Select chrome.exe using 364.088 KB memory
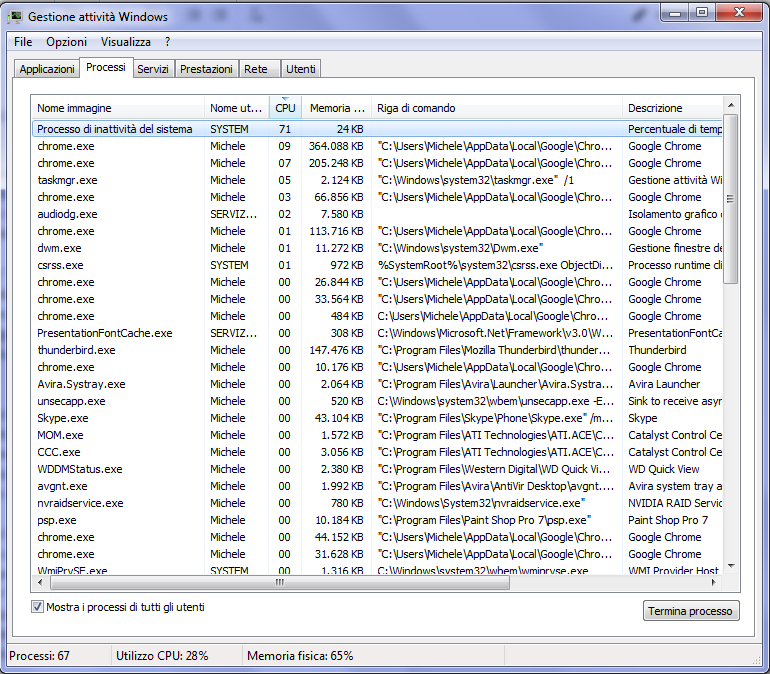 pyautogui.click(x=377, y=146)
